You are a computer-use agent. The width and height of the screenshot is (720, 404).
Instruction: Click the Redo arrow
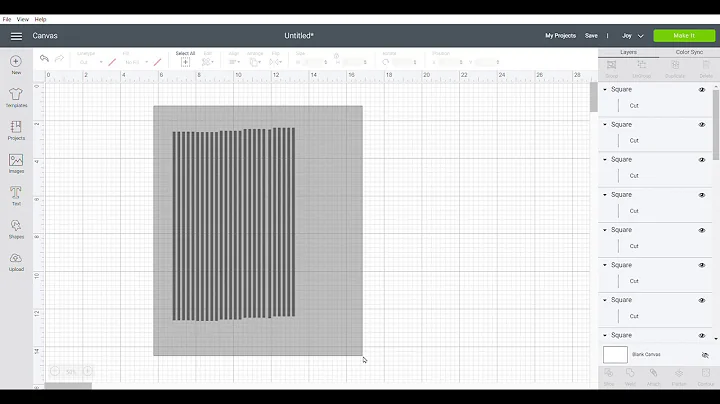click(x=59, y=58)
